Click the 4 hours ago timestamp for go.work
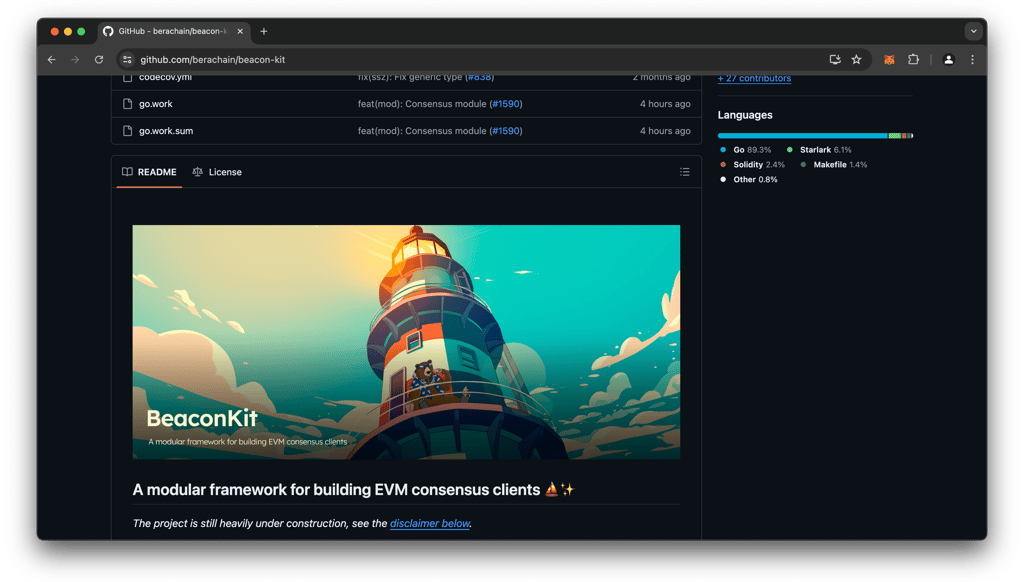Screen dimensions: 1024x582 [x=665, y=104]
